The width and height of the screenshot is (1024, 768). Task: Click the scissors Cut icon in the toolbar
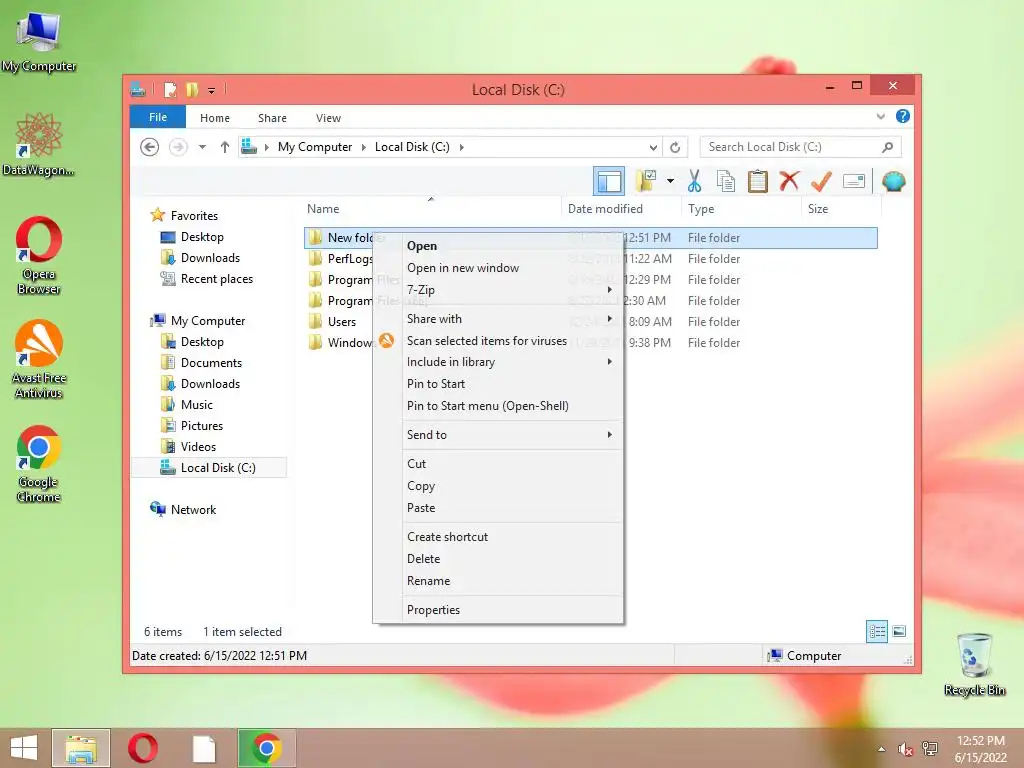point(694,181)
